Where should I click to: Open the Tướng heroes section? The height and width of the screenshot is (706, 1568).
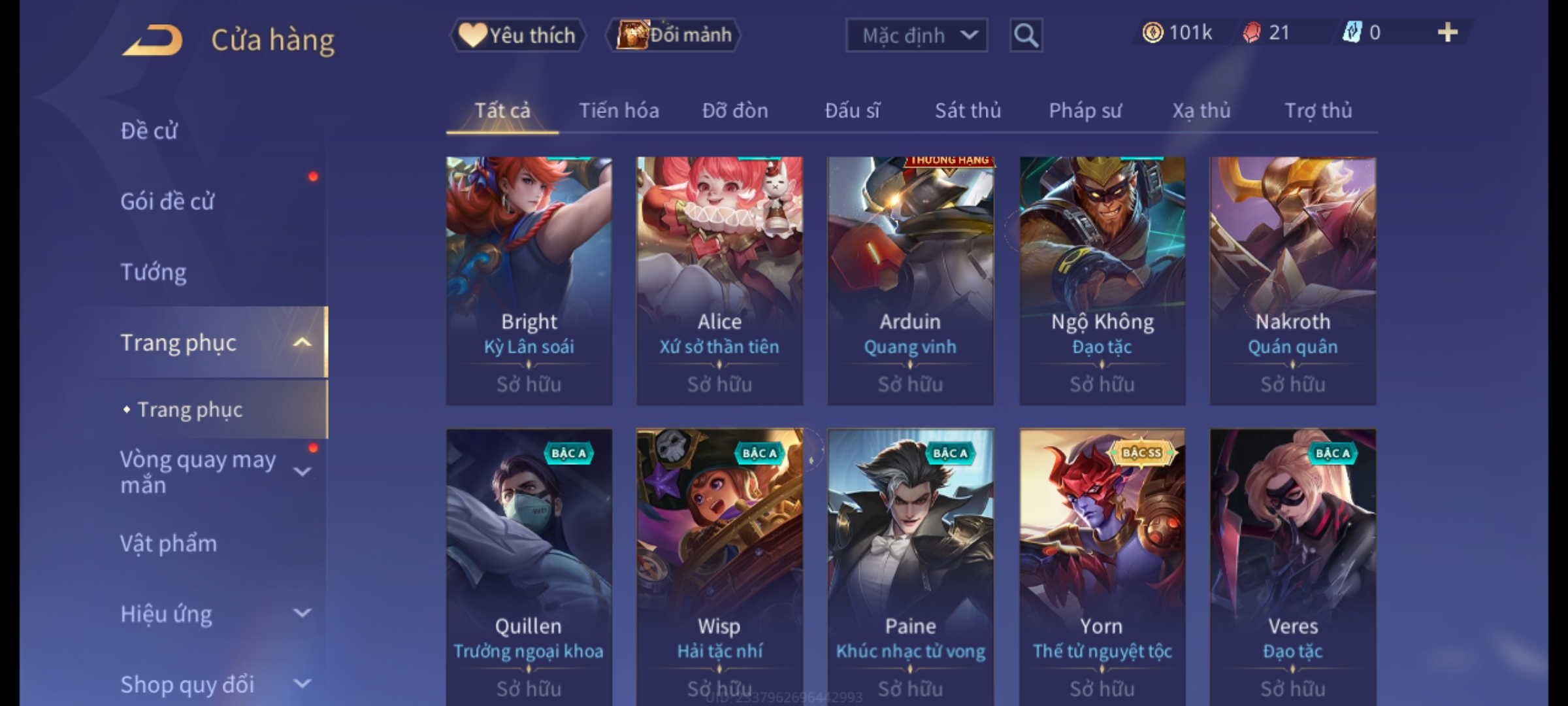154,272
